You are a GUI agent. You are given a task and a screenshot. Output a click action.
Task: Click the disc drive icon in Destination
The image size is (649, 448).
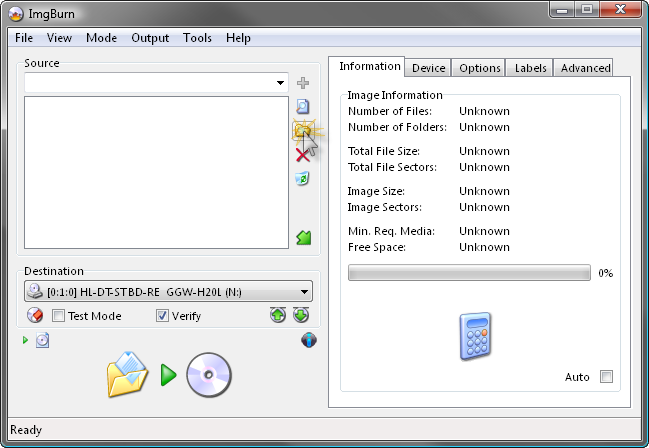point(35,291)
